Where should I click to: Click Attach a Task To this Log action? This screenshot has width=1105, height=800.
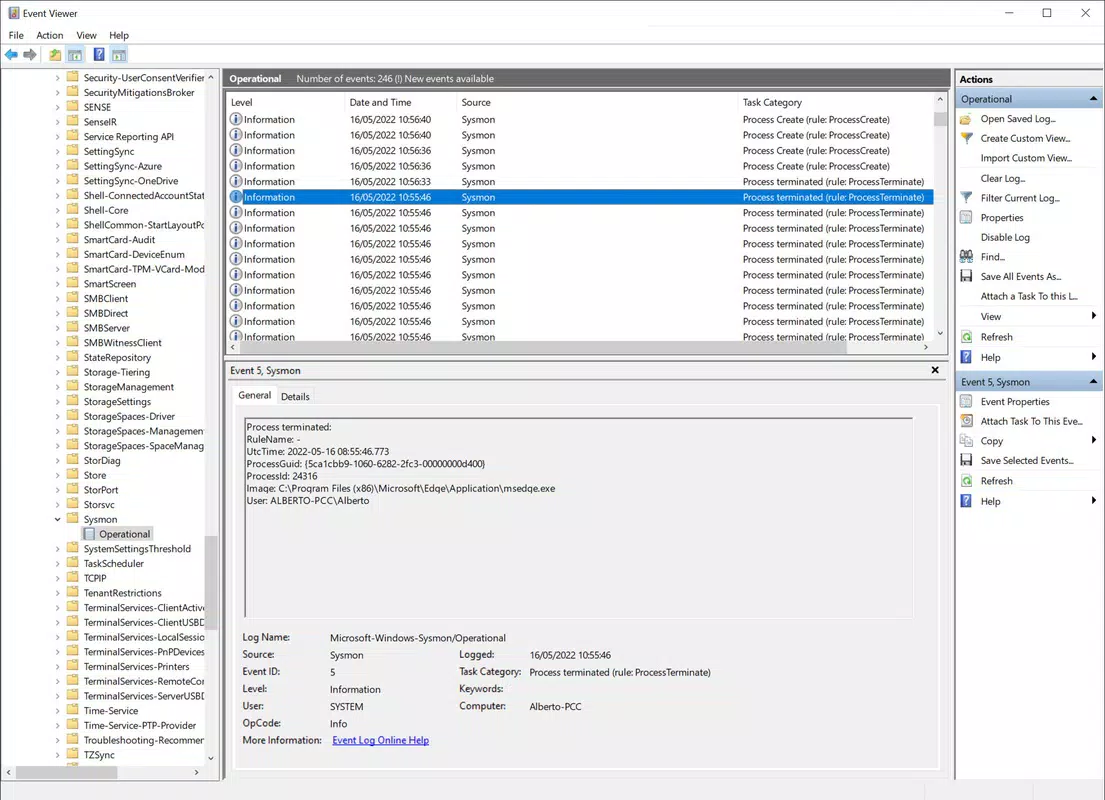pos(1029,296)
